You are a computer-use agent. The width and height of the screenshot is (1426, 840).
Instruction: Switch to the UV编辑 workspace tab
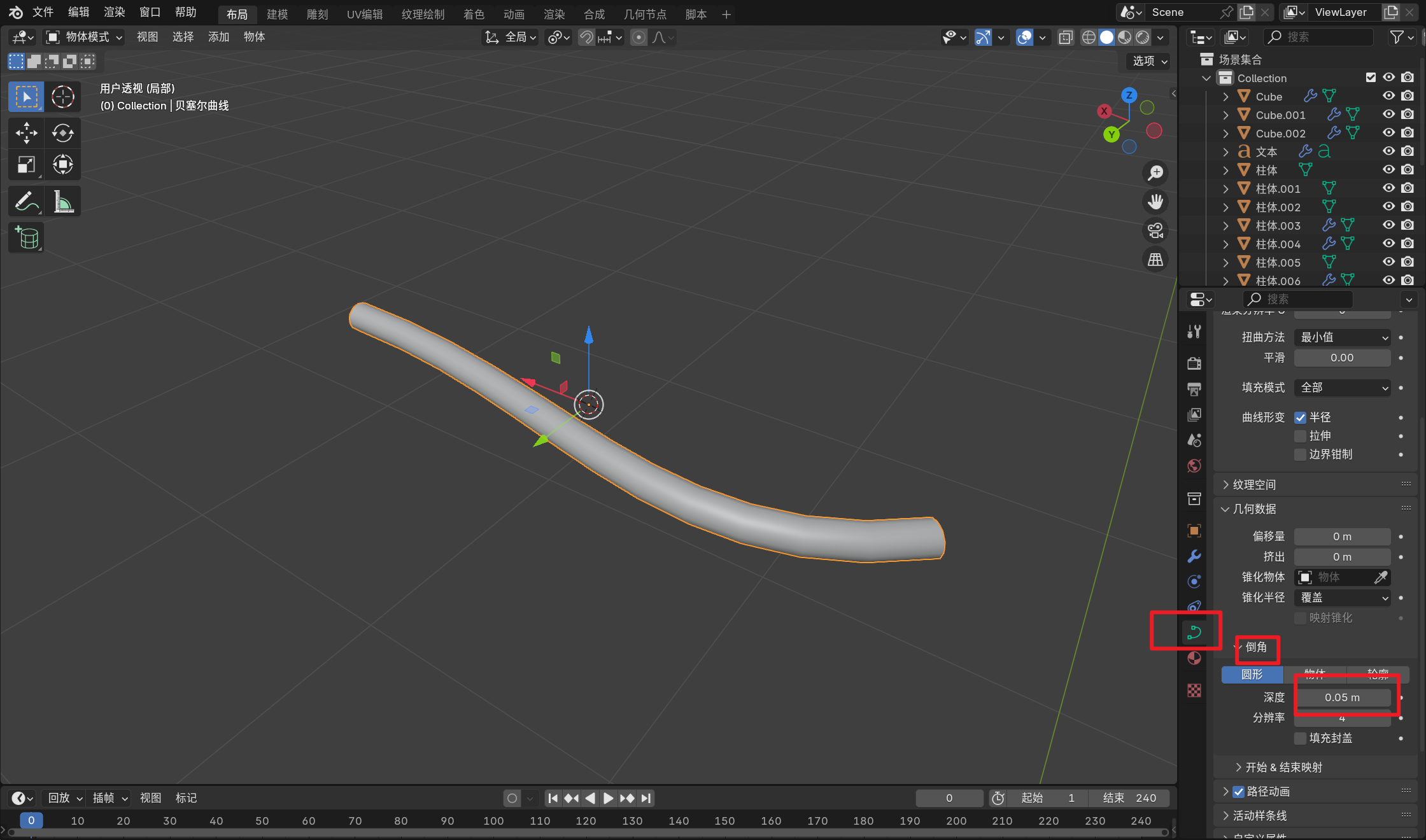point(364,14)
